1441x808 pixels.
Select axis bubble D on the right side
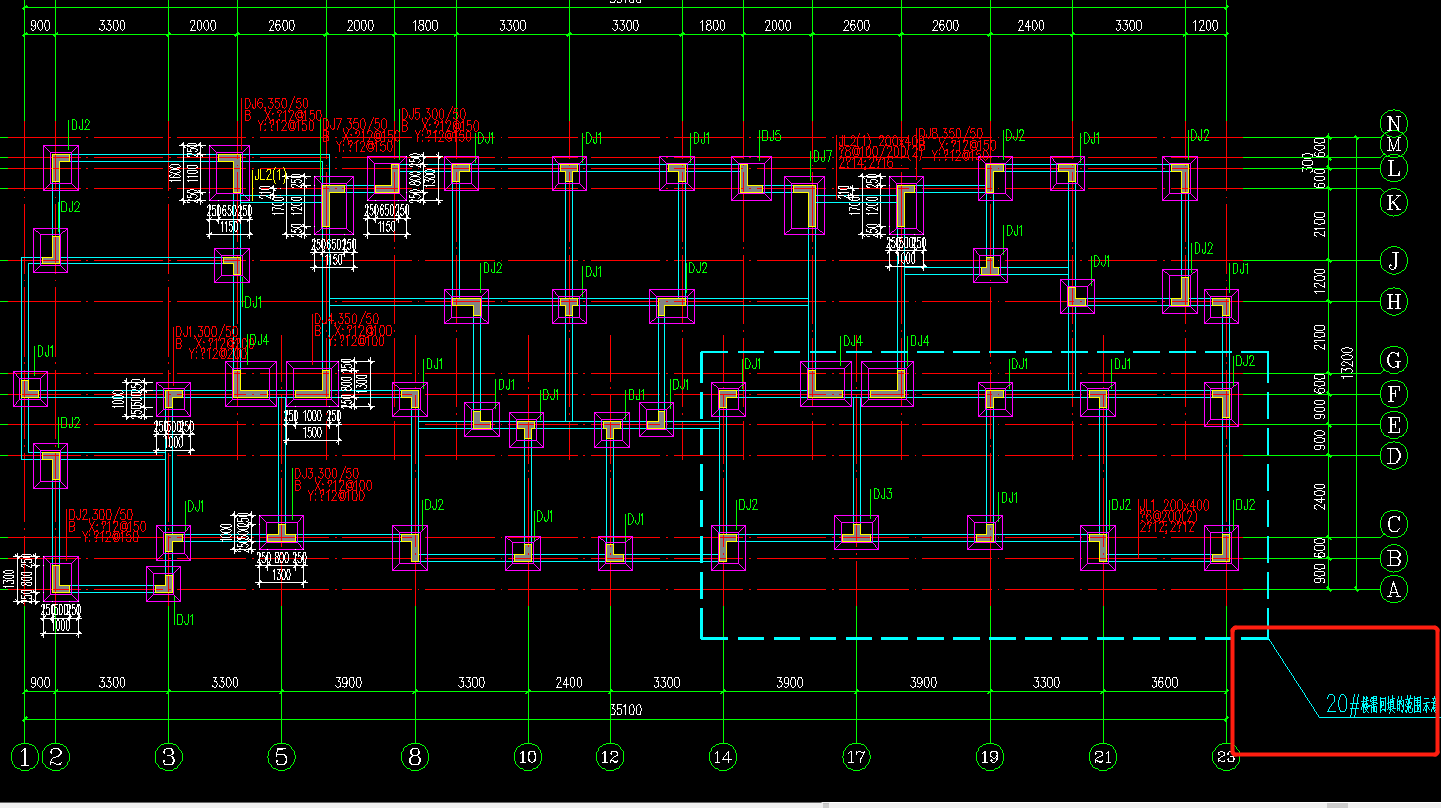coord(1393,456)
